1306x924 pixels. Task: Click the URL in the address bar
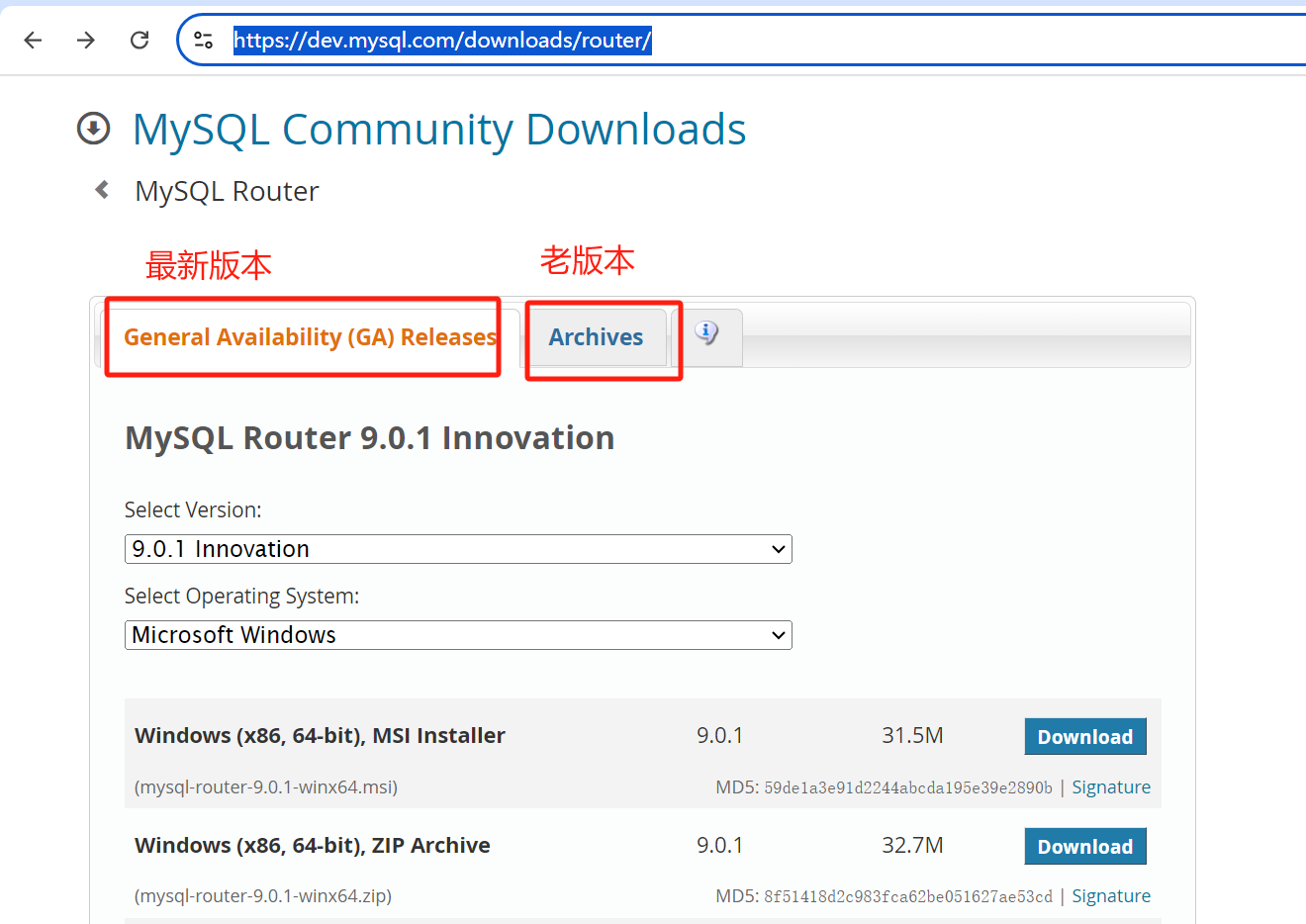coord(442,40)
